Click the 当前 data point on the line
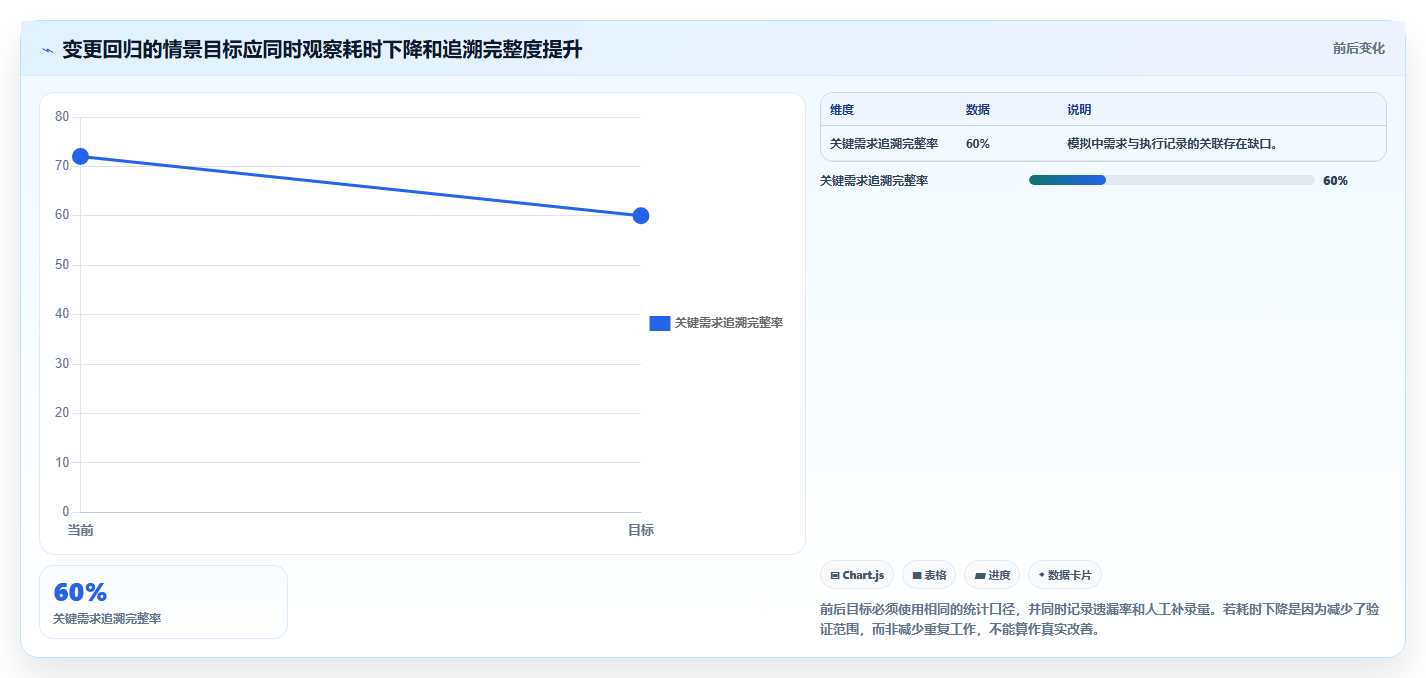Image resolution: width=1426 pixels, height=678 pixels. coord(80,156)
